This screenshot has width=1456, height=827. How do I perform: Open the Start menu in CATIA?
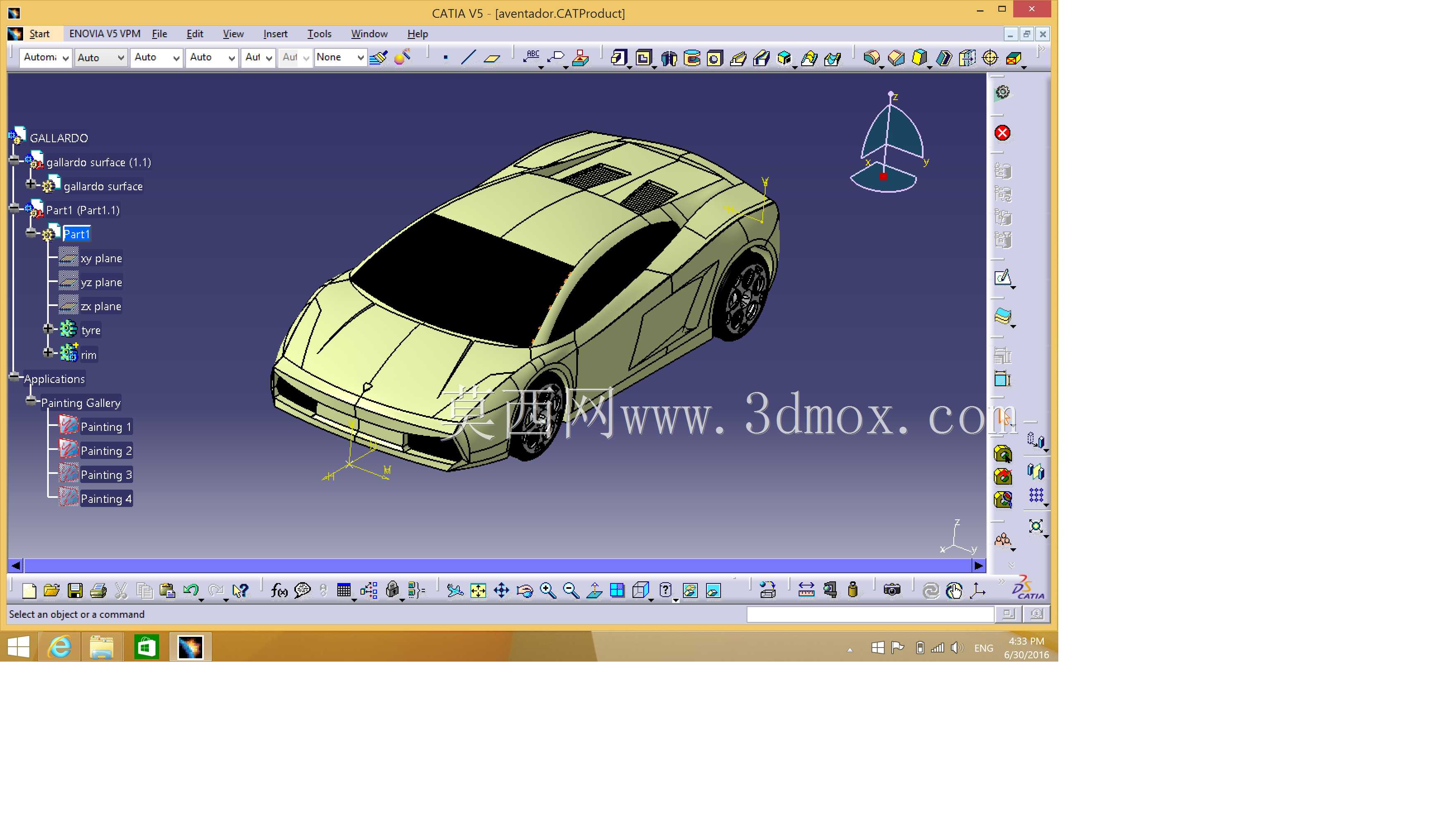[x=40, y=34]
